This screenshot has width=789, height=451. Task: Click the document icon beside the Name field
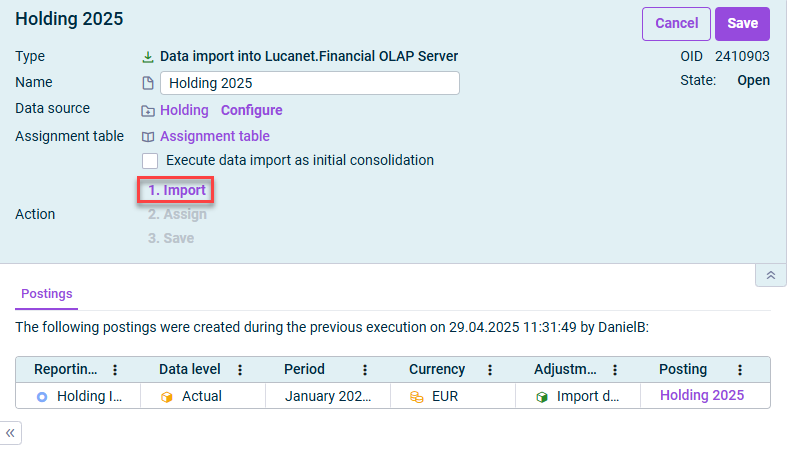[x=148, y=83]
